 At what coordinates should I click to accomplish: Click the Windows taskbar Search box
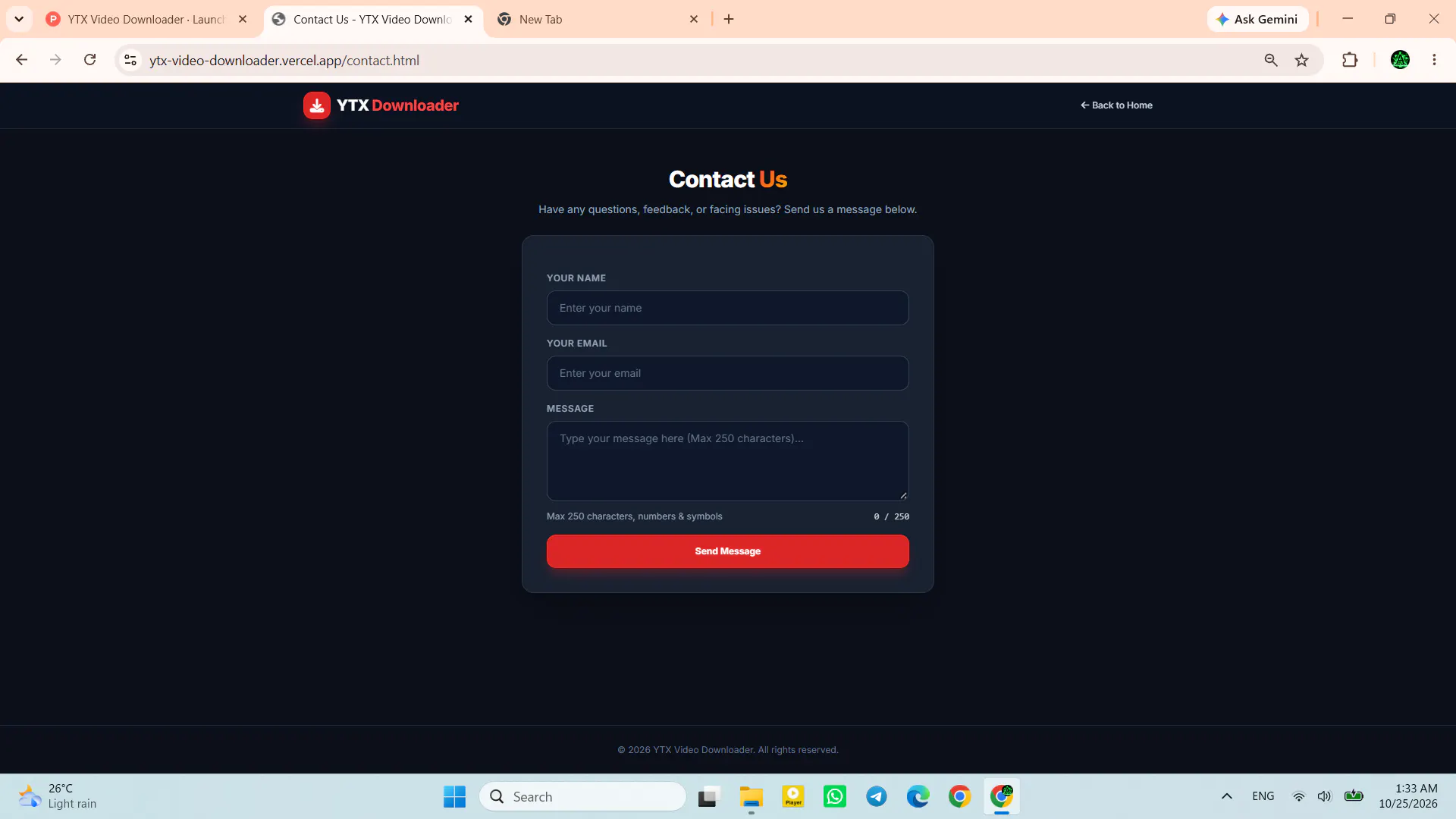(582, 796)
